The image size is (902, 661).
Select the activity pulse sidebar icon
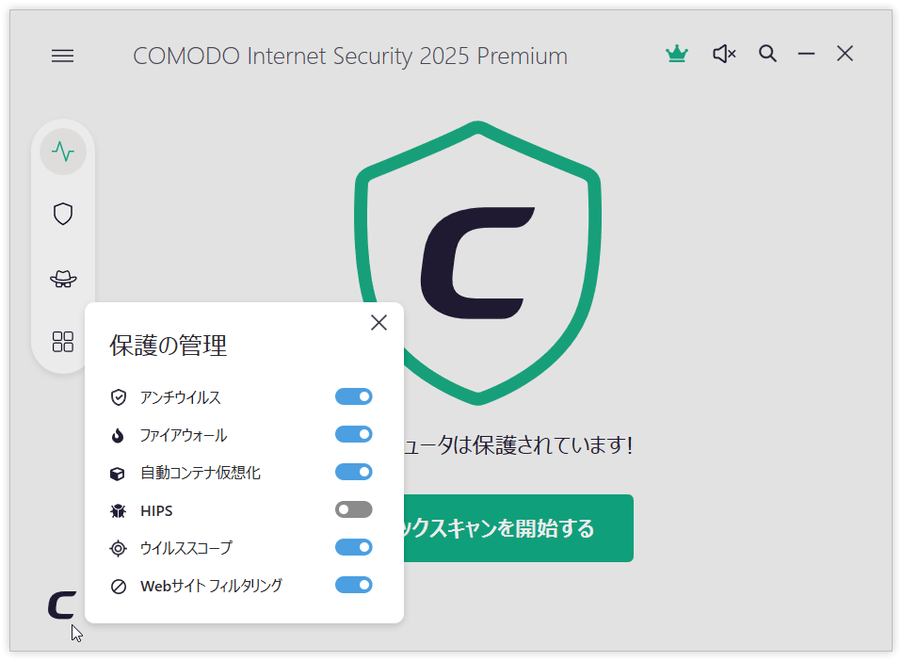(63, 152)
